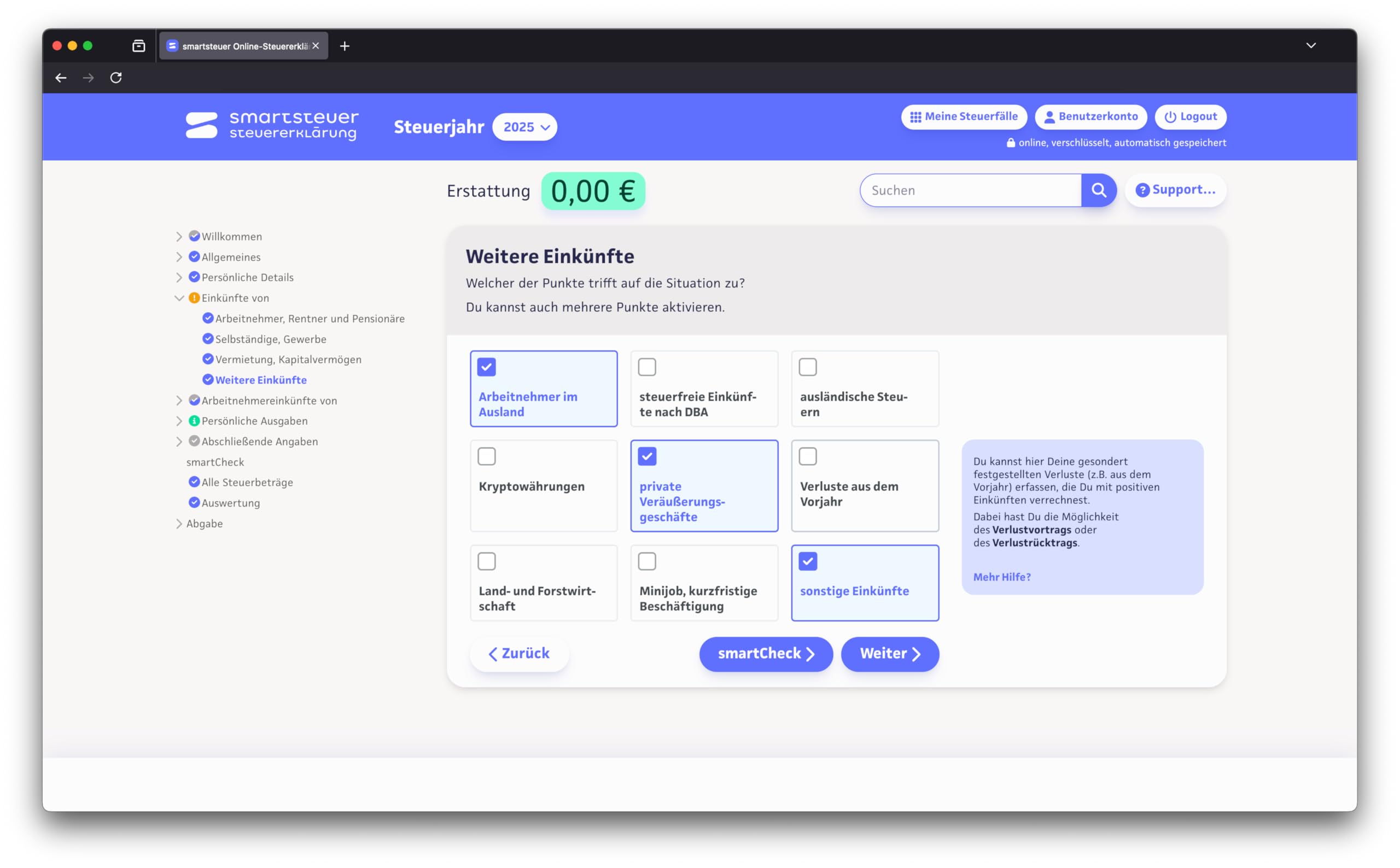Viewport: 1400px width, 868px height.
Task: Expand the Willkommen tree section
Action: tap(179, 237)
